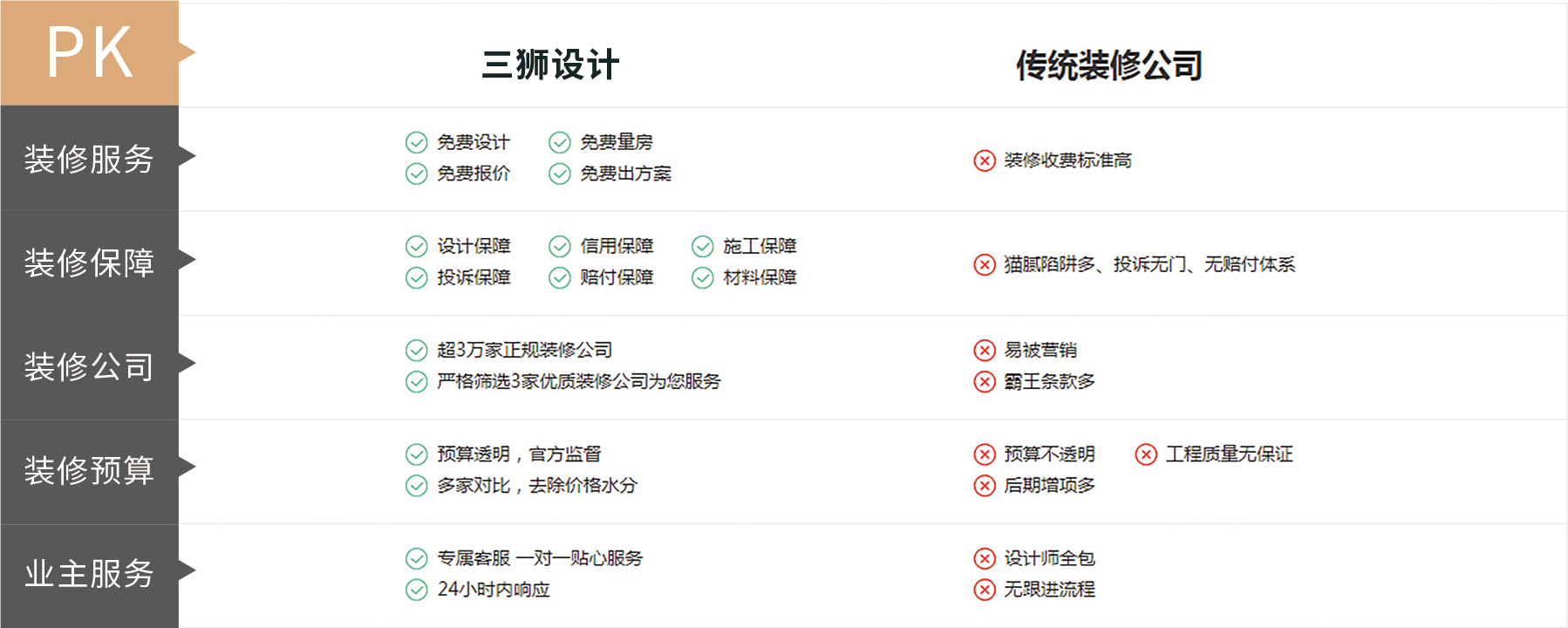Click the red X icon beside 设计师全包
This screenshot has width=1568, height=628.
985,558
